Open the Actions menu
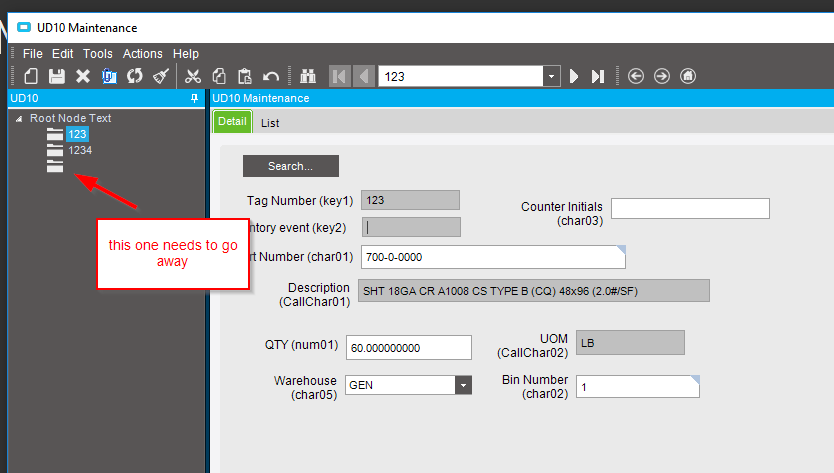The height and width of the screenshot is (473, 834). point(143,54)
